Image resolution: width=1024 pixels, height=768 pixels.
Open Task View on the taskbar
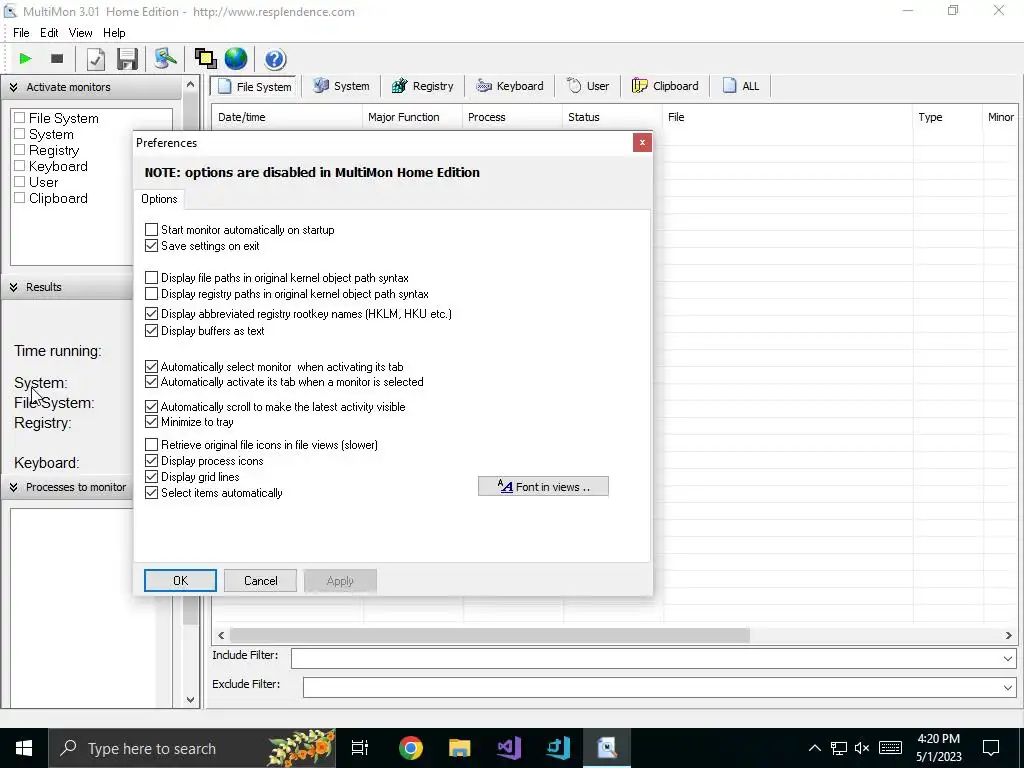point(360,748)
